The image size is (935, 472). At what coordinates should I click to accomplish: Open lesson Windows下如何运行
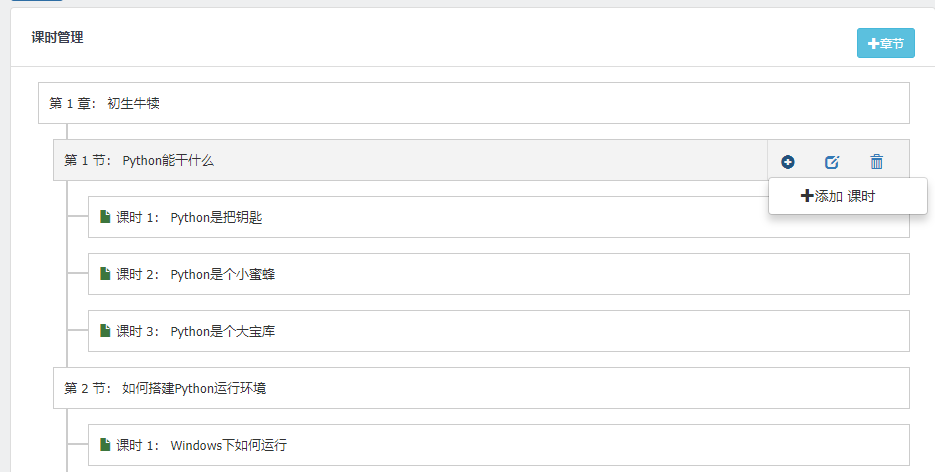click(229, 445)
